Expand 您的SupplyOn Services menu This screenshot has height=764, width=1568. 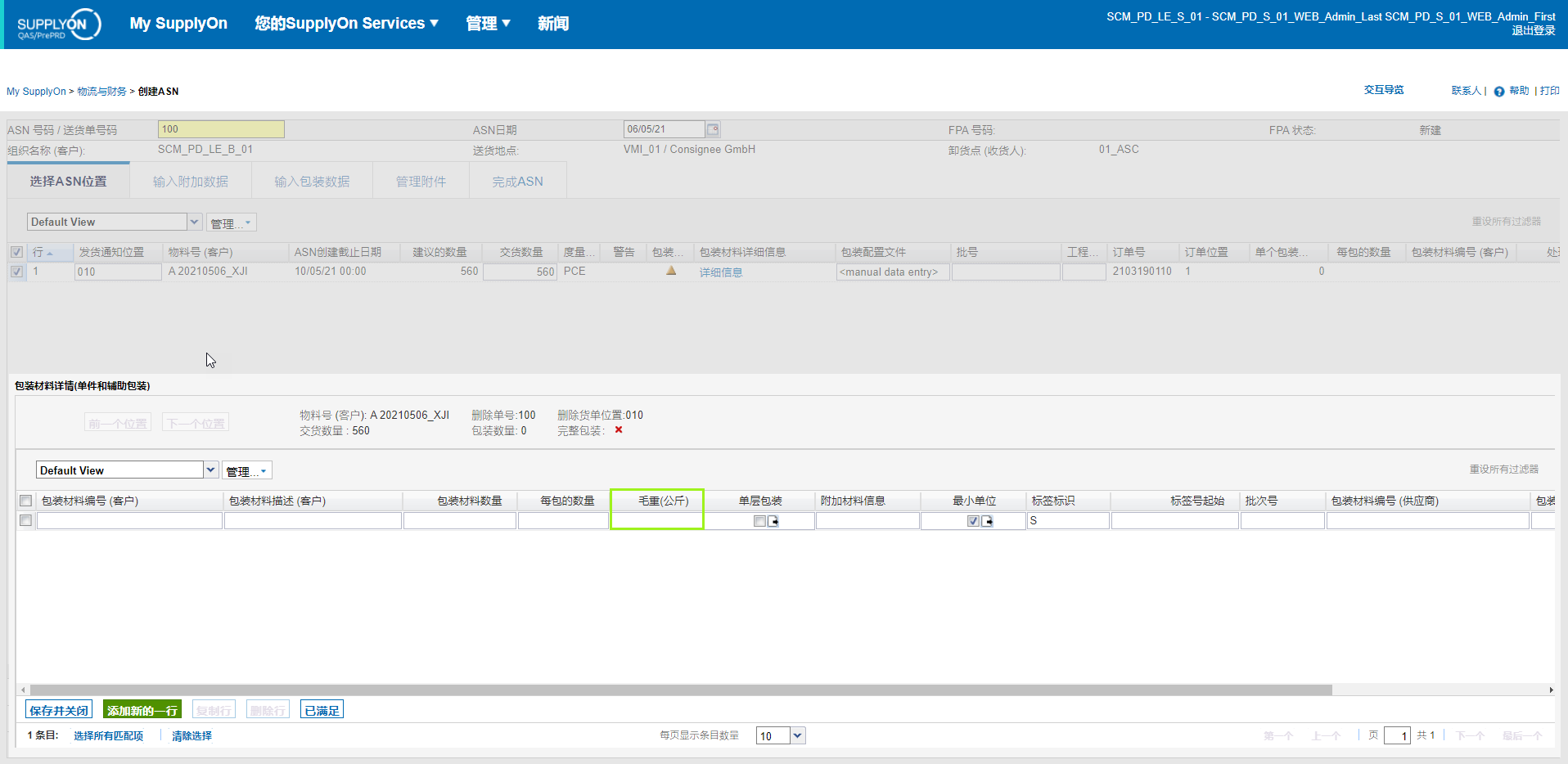(346, 23)
